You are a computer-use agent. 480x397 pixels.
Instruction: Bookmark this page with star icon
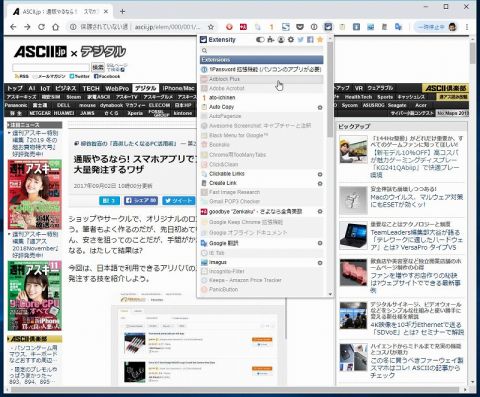tap(211, 27)
